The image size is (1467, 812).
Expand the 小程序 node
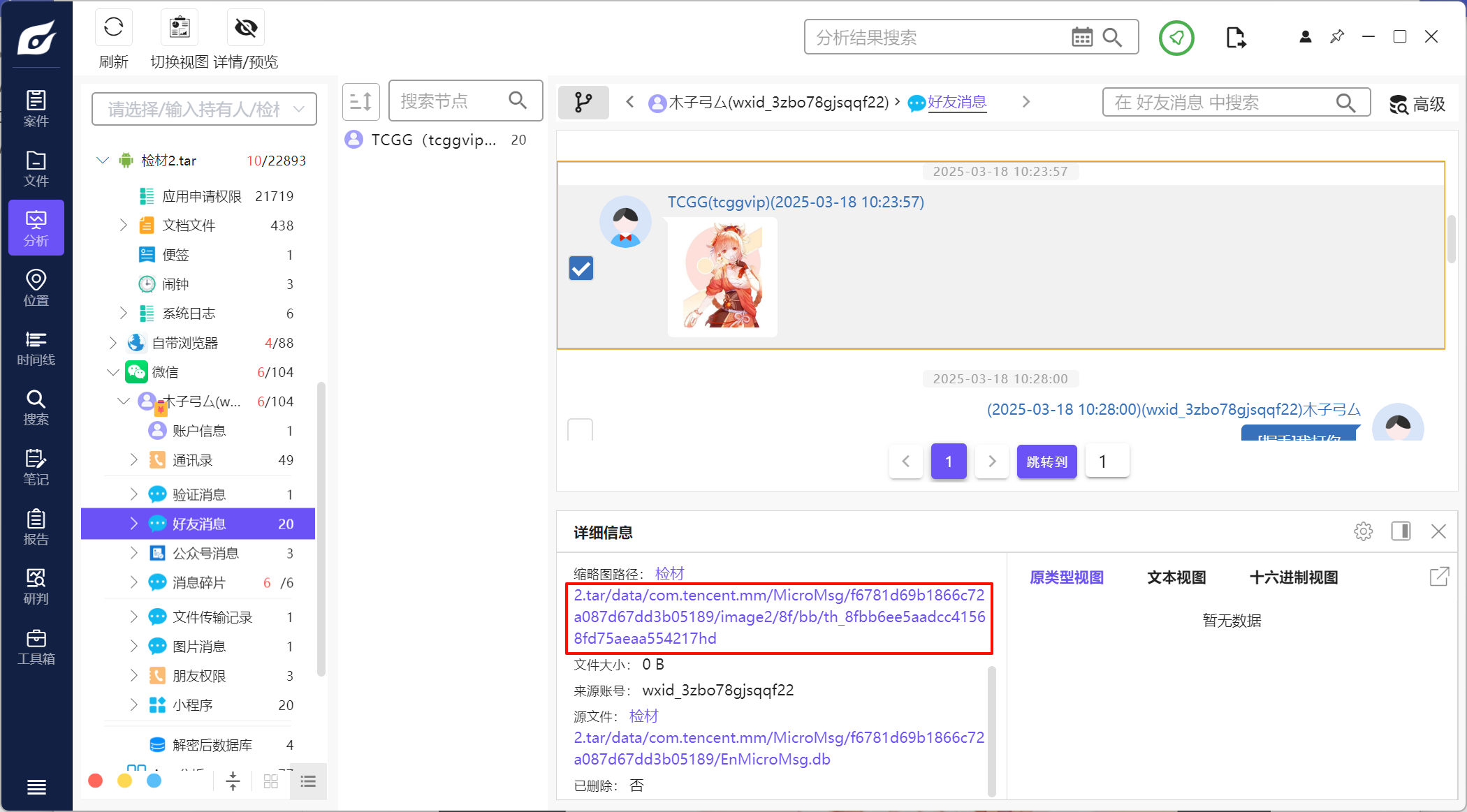pyautogui.click(x=133, y=705)
